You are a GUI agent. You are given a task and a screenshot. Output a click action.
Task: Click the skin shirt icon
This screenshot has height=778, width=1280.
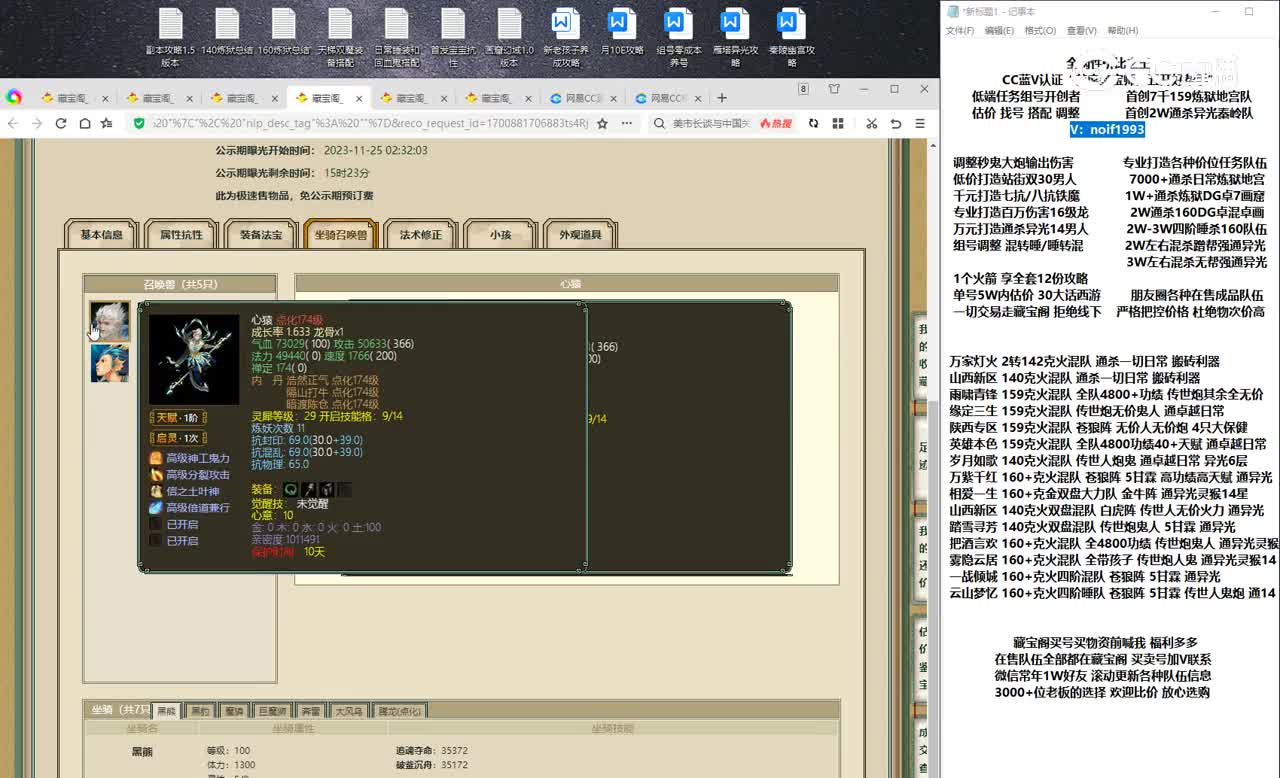tap(834, 89)
